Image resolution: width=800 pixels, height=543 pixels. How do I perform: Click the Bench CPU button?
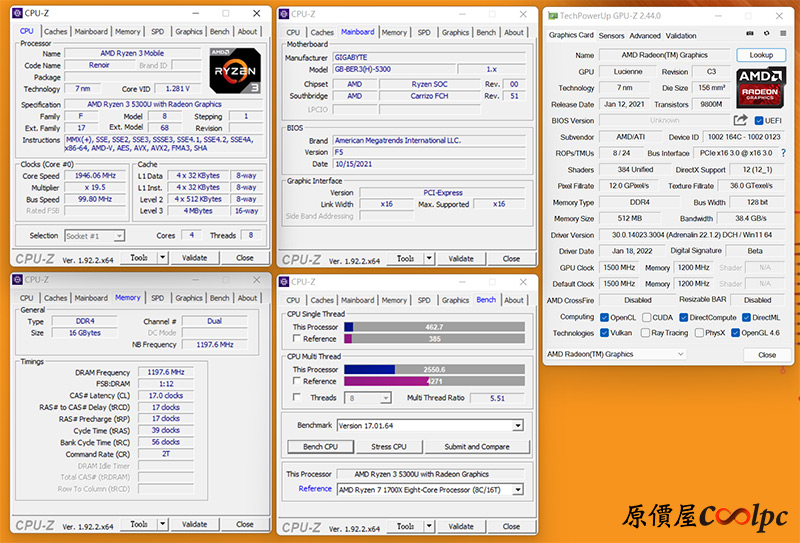[320, 447]
